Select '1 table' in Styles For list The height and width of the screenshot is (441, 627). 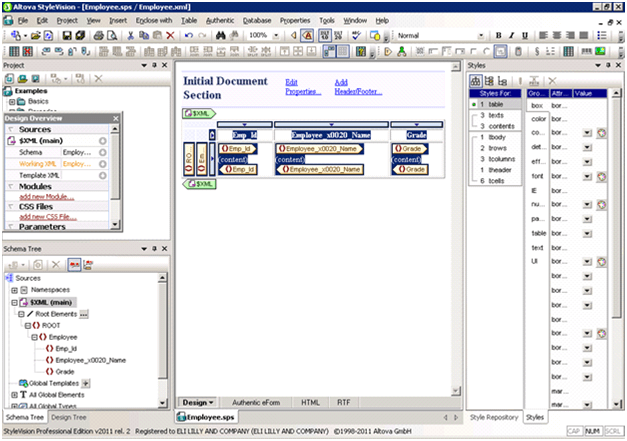tap(495, 104)
